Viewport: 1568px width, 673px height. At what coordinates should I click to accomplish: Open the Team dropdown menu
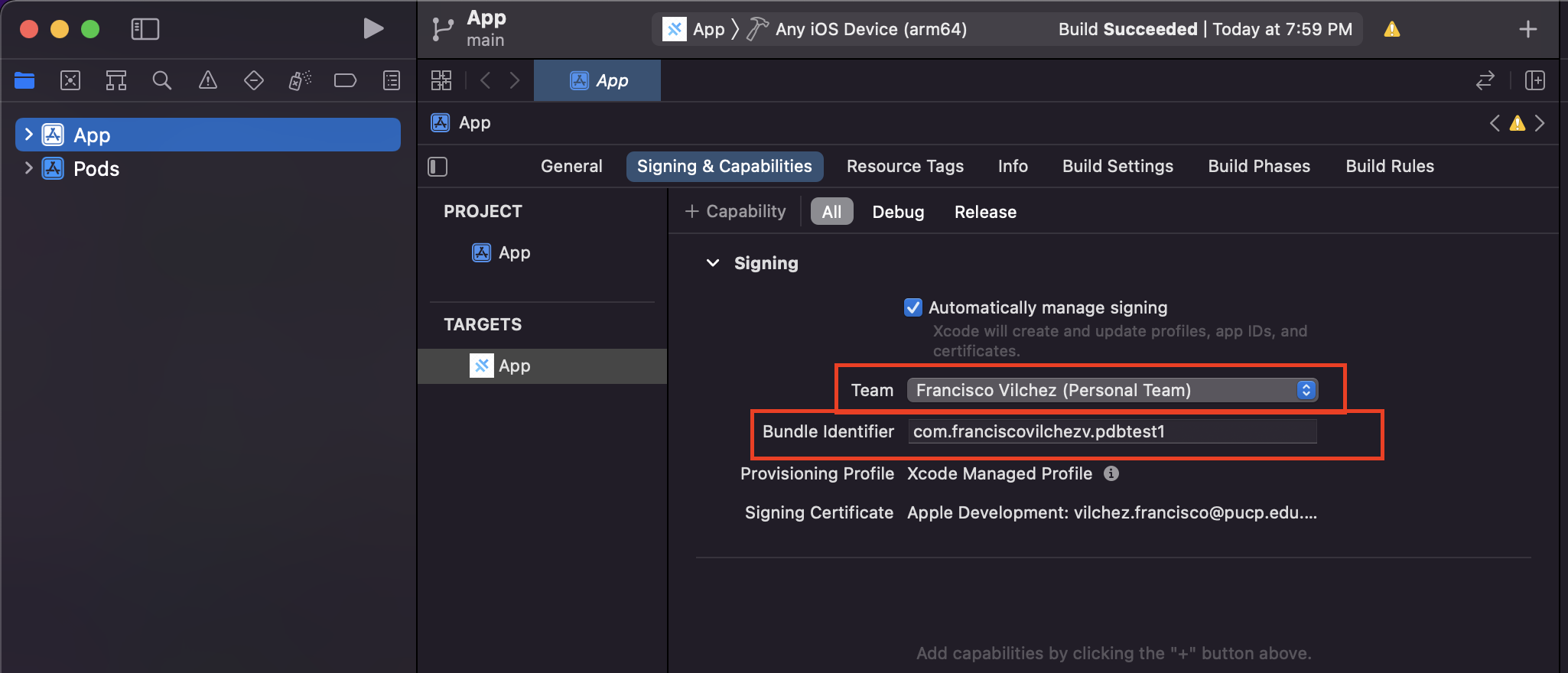pyautogui.click(x=1112, y=390)
